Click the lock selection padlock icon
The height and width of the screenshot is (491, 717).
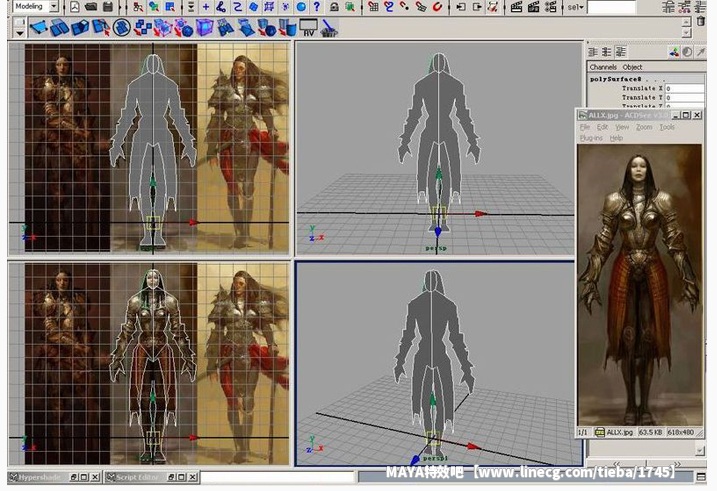334,6
